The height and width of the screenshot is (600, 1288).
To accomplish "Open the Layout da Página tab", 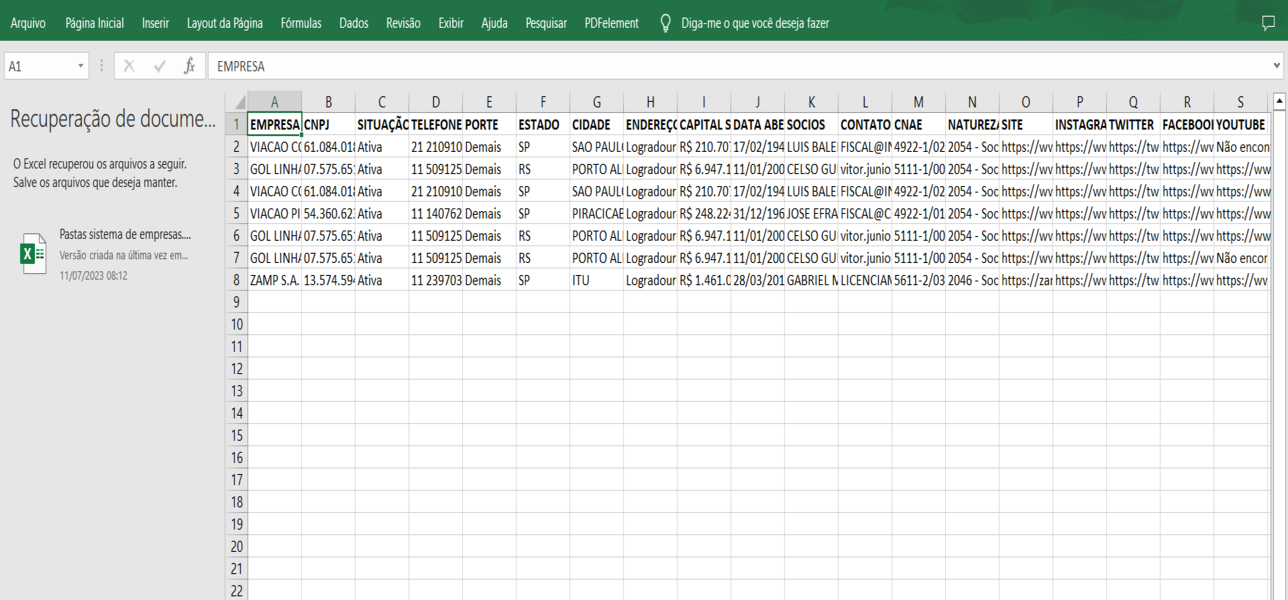I will [225, 23].
